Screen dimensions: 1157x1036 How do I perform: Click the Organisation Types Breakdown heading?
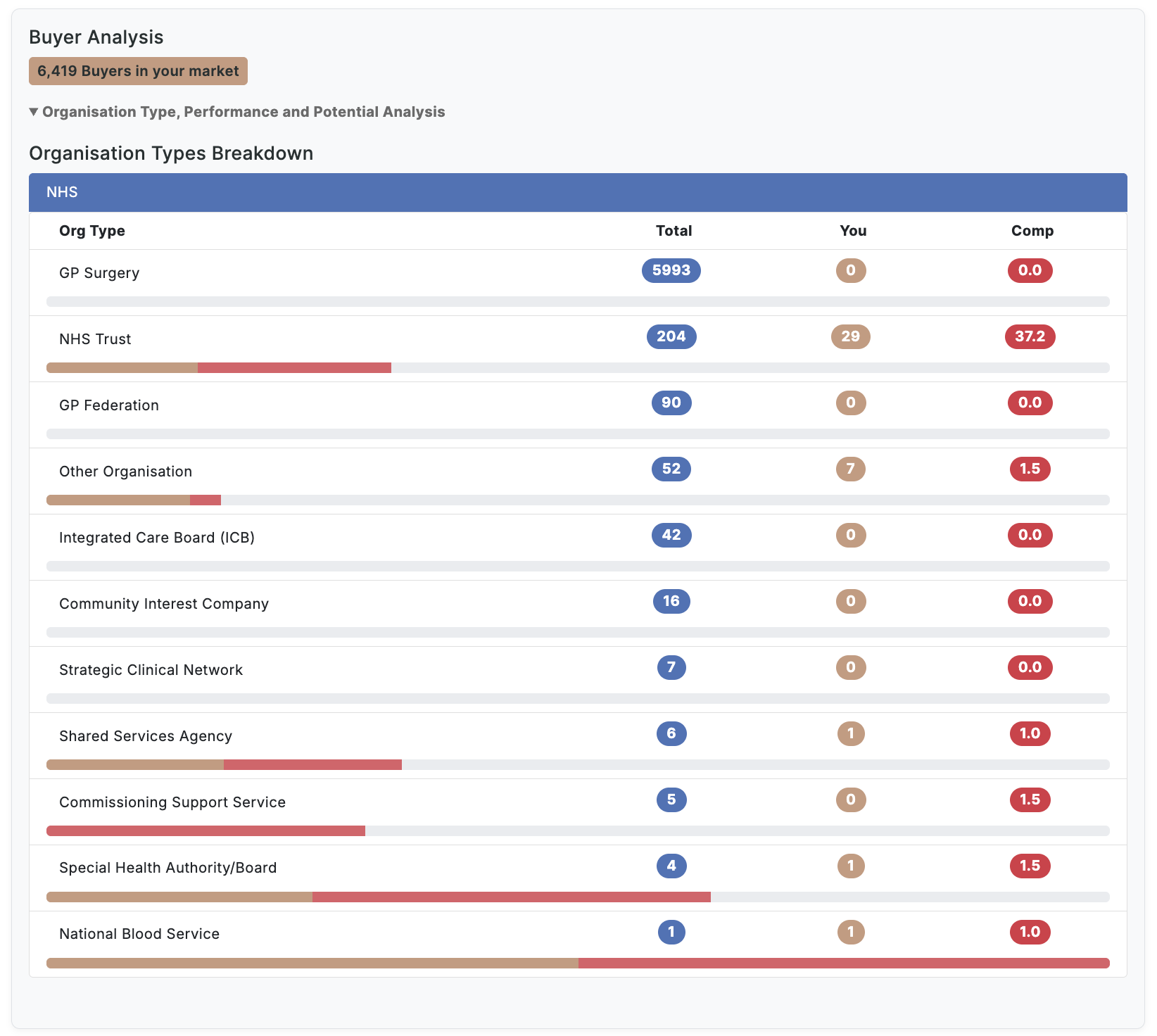171,153
